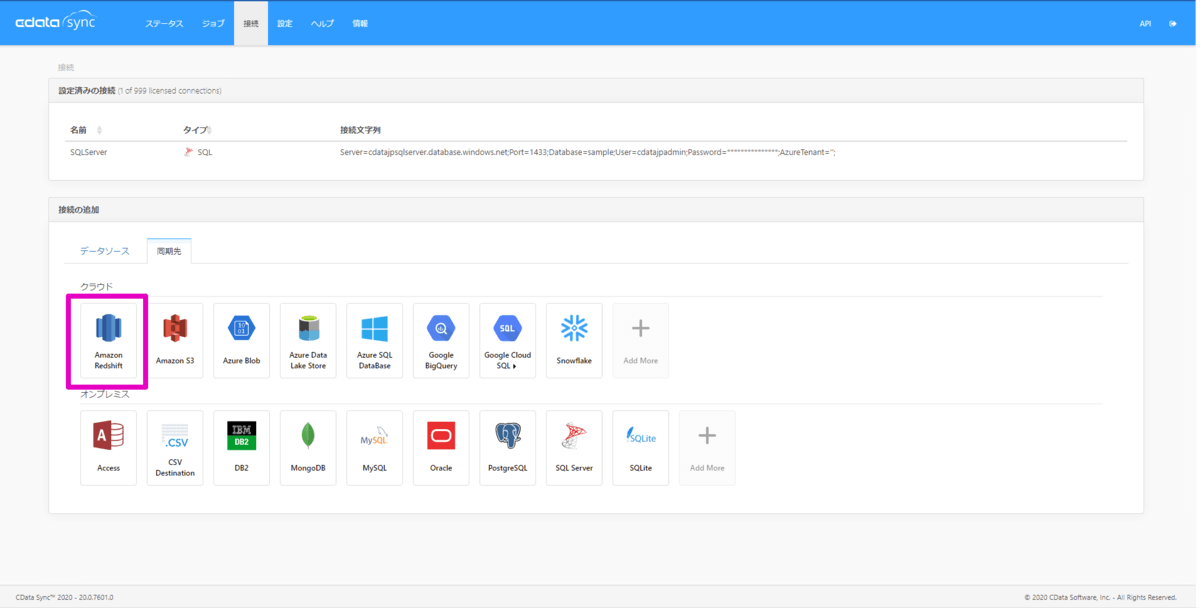Click the logout icon in header
The image size is (1200, 608).
(1173, 24)
